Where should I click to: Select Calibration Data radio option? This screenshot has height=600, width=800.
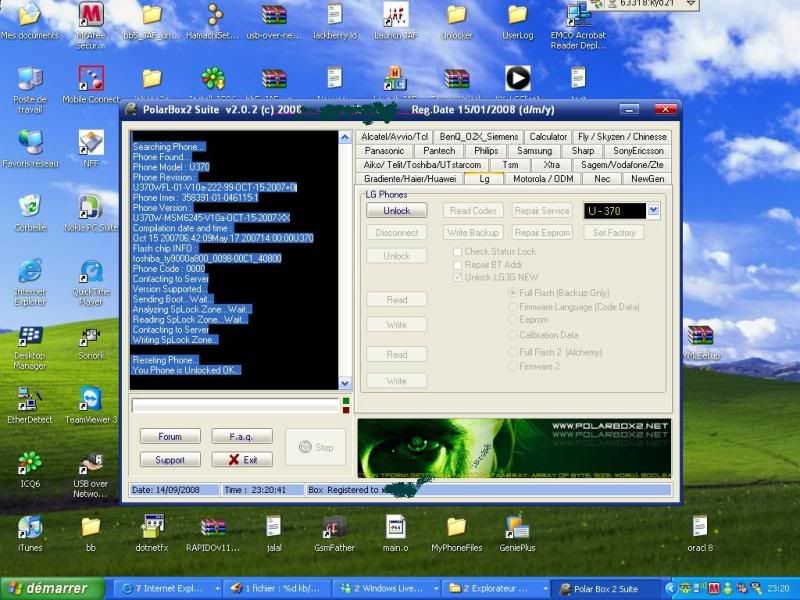tap(513, 335)
